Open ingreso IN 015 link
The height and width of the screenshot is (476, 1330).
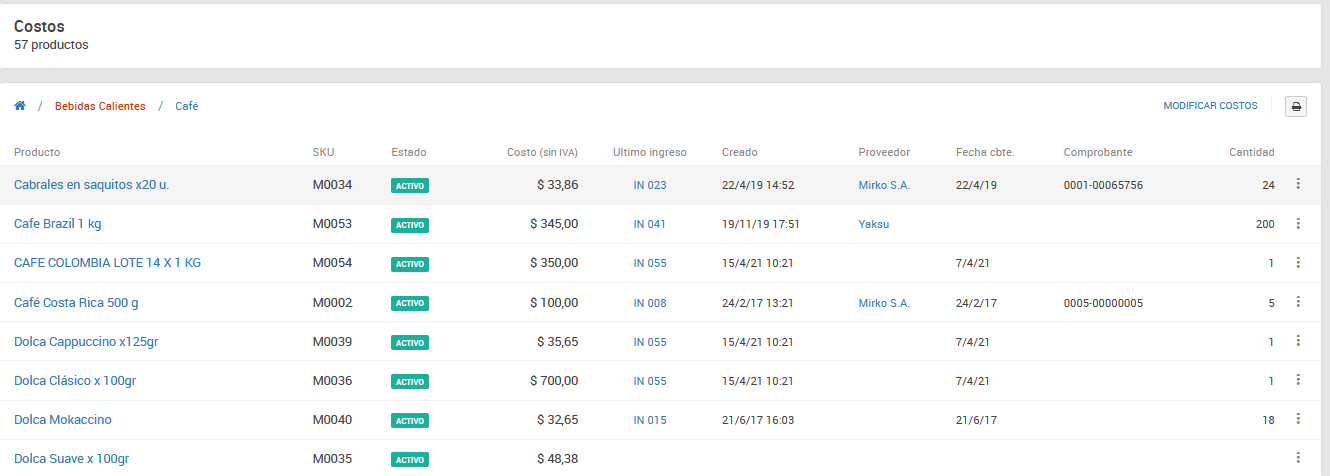point(650,420)
